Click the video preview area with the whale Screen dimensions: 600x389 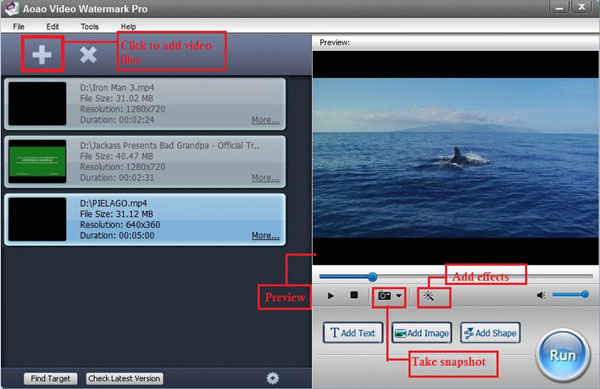455,158
